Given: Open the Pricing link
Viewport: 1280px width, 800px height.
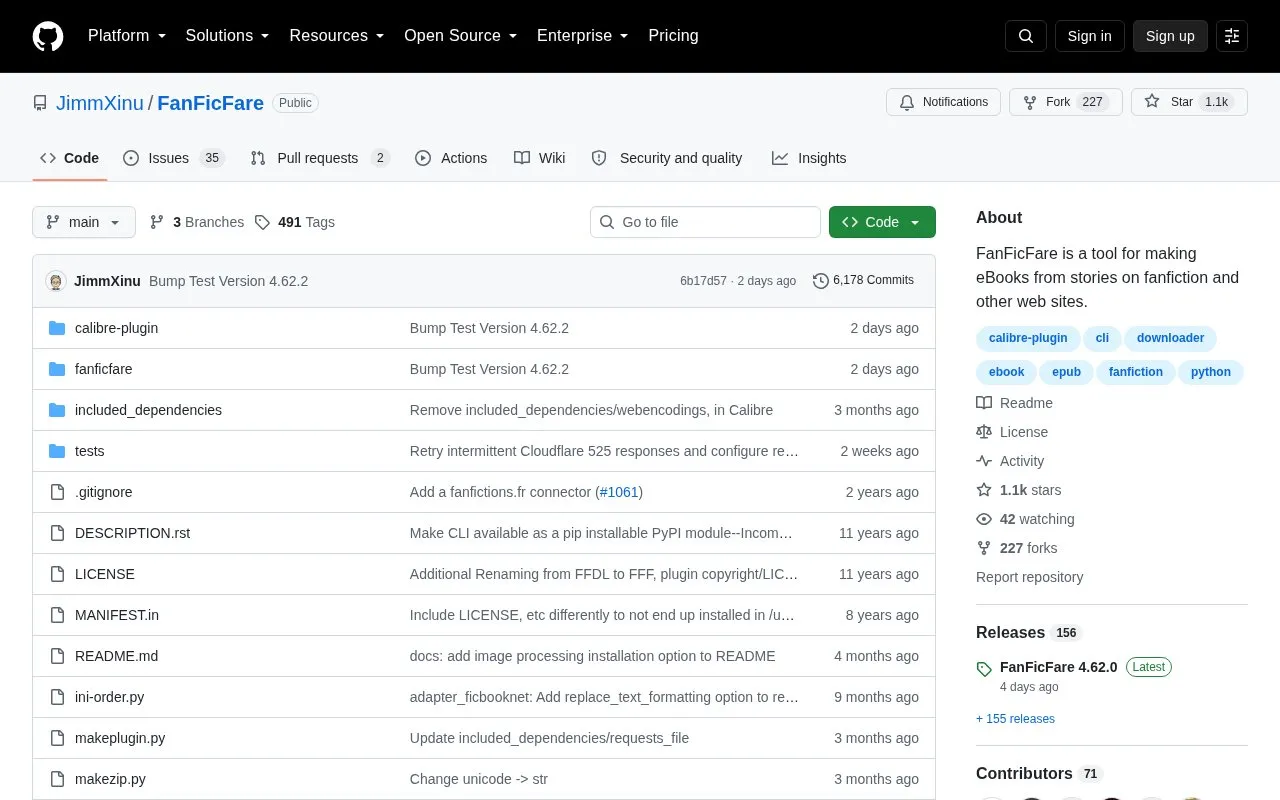Looking at the screenshot, I should (673, 36).
